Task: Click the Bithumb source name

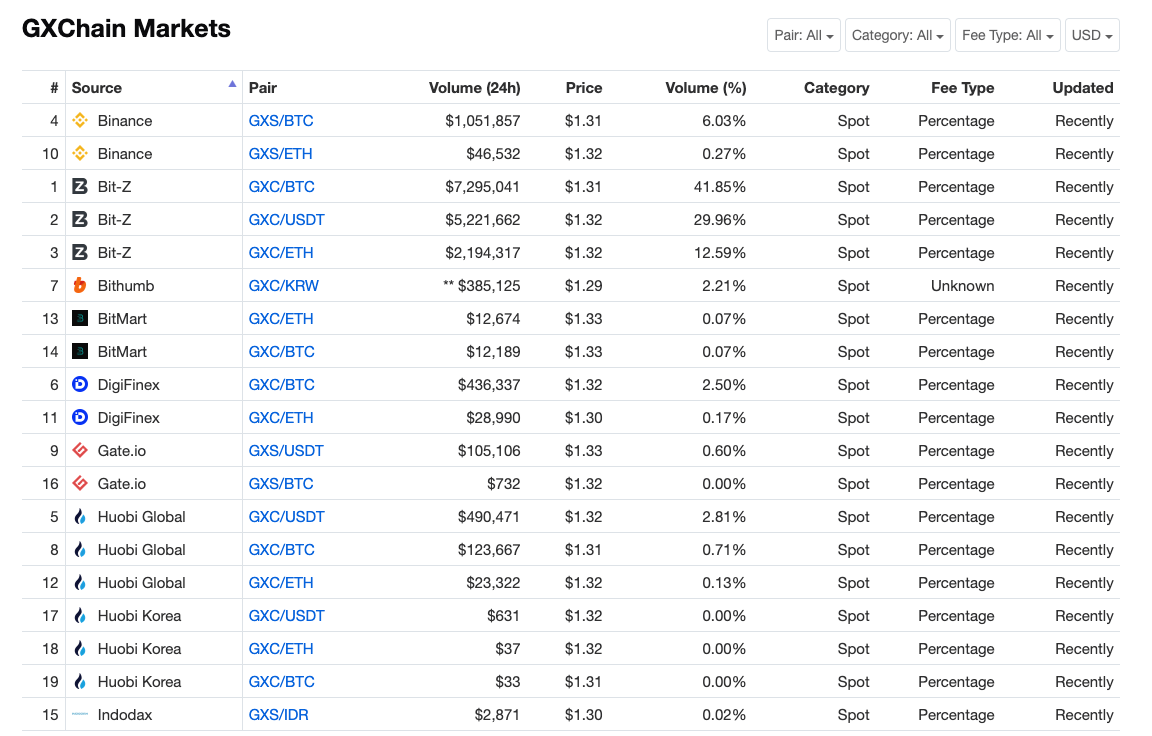Action: [x=126, y=286]
